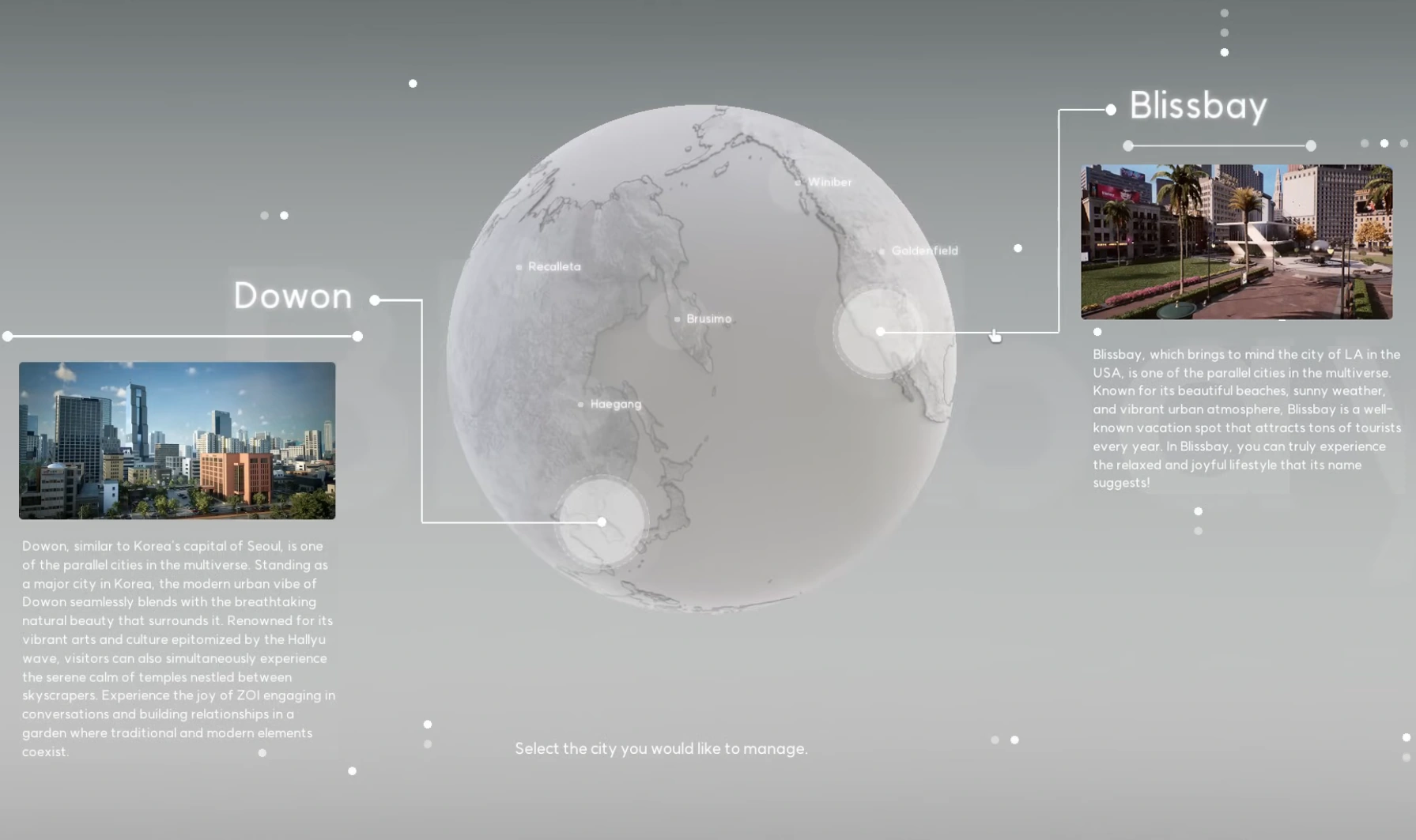Click the Blissbay highlighted marker on globe
The image size is (1416, 840).
[880, 332]
